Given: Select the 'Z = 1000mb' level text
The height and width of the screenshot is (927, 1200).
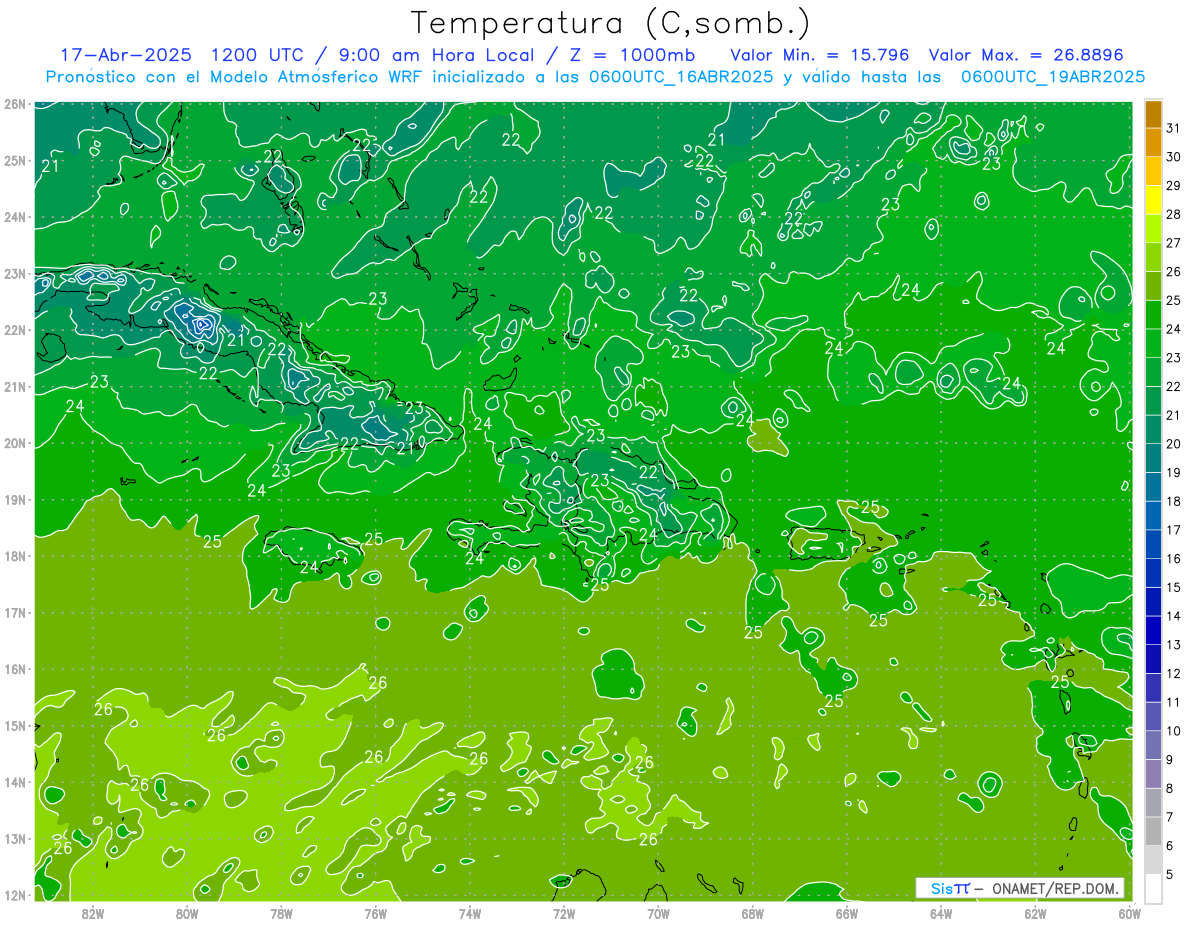Looking at the screenshot, I should (x=635, y=55).
